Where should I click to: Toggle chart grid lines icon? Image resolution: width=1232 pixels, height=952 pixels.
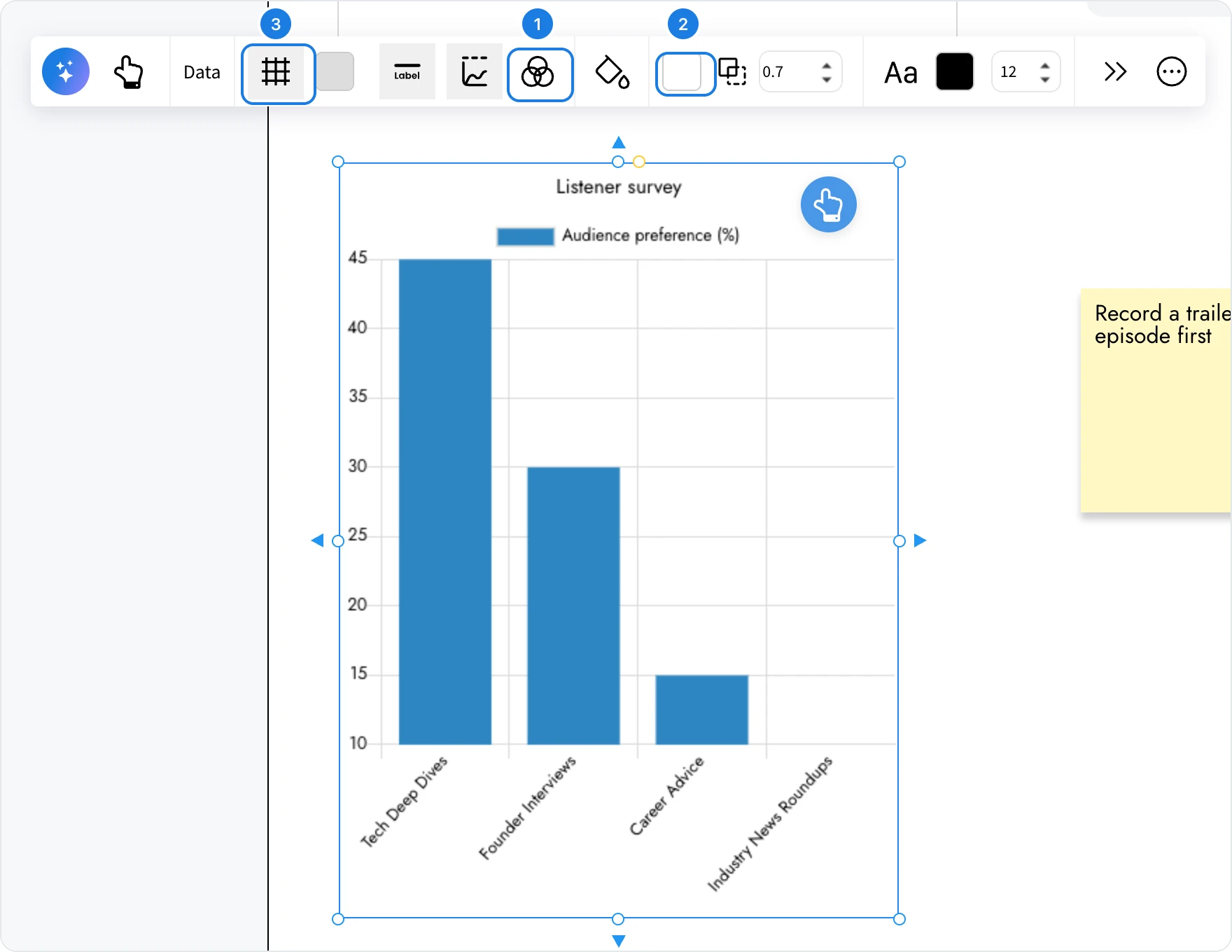[276, 71]
